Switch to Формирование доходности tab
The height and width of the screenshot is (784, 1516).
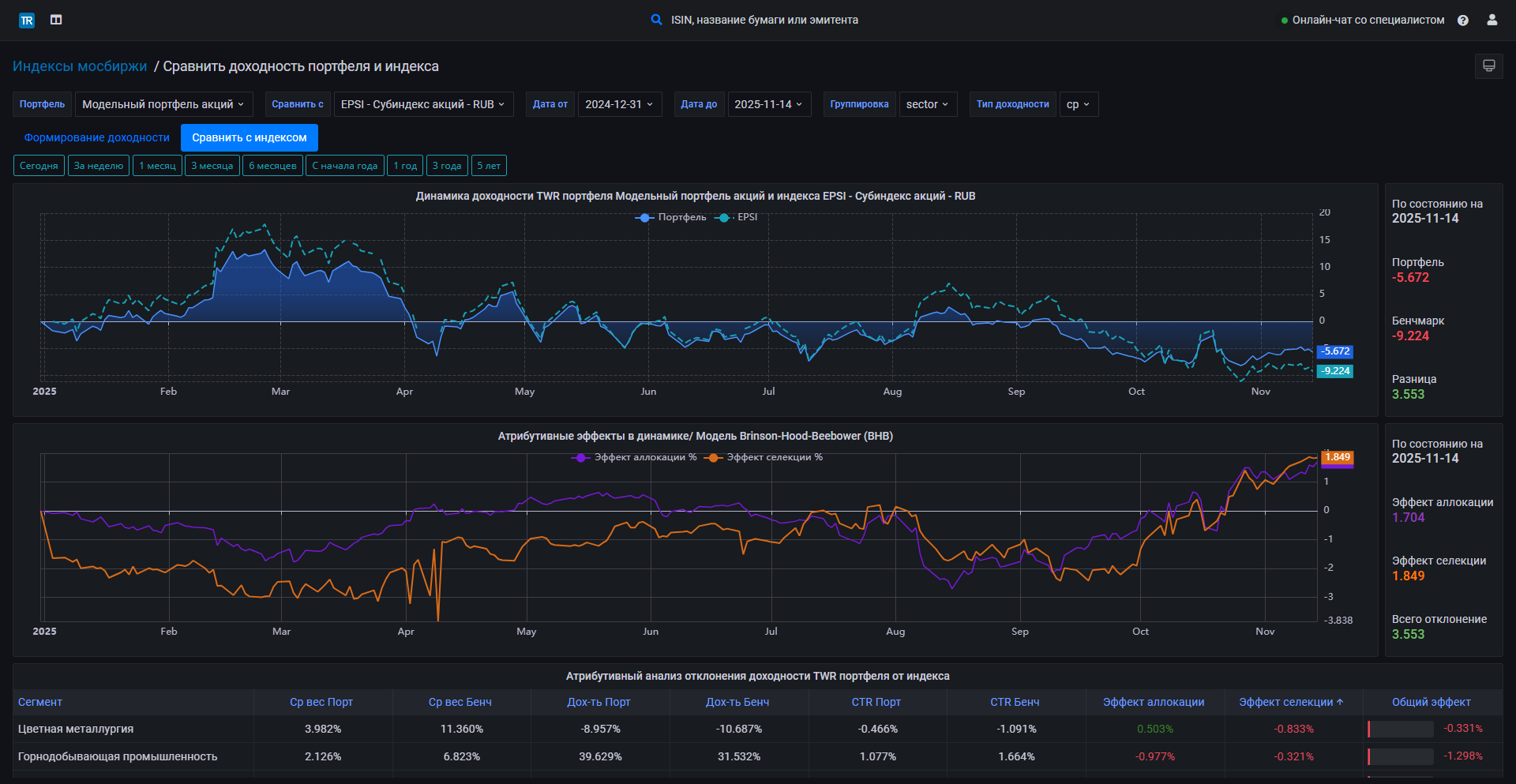[96, 137]
